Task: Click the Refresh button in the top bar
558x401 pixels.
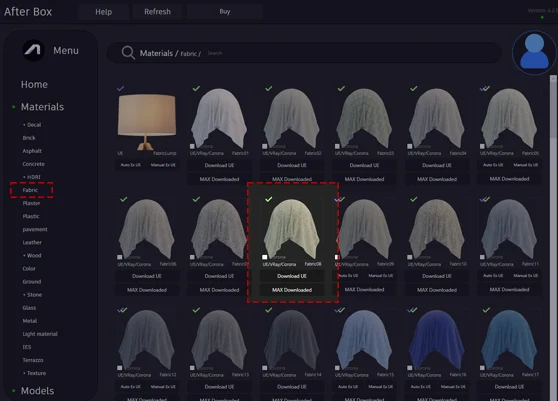Action: (x=157, y=12)
